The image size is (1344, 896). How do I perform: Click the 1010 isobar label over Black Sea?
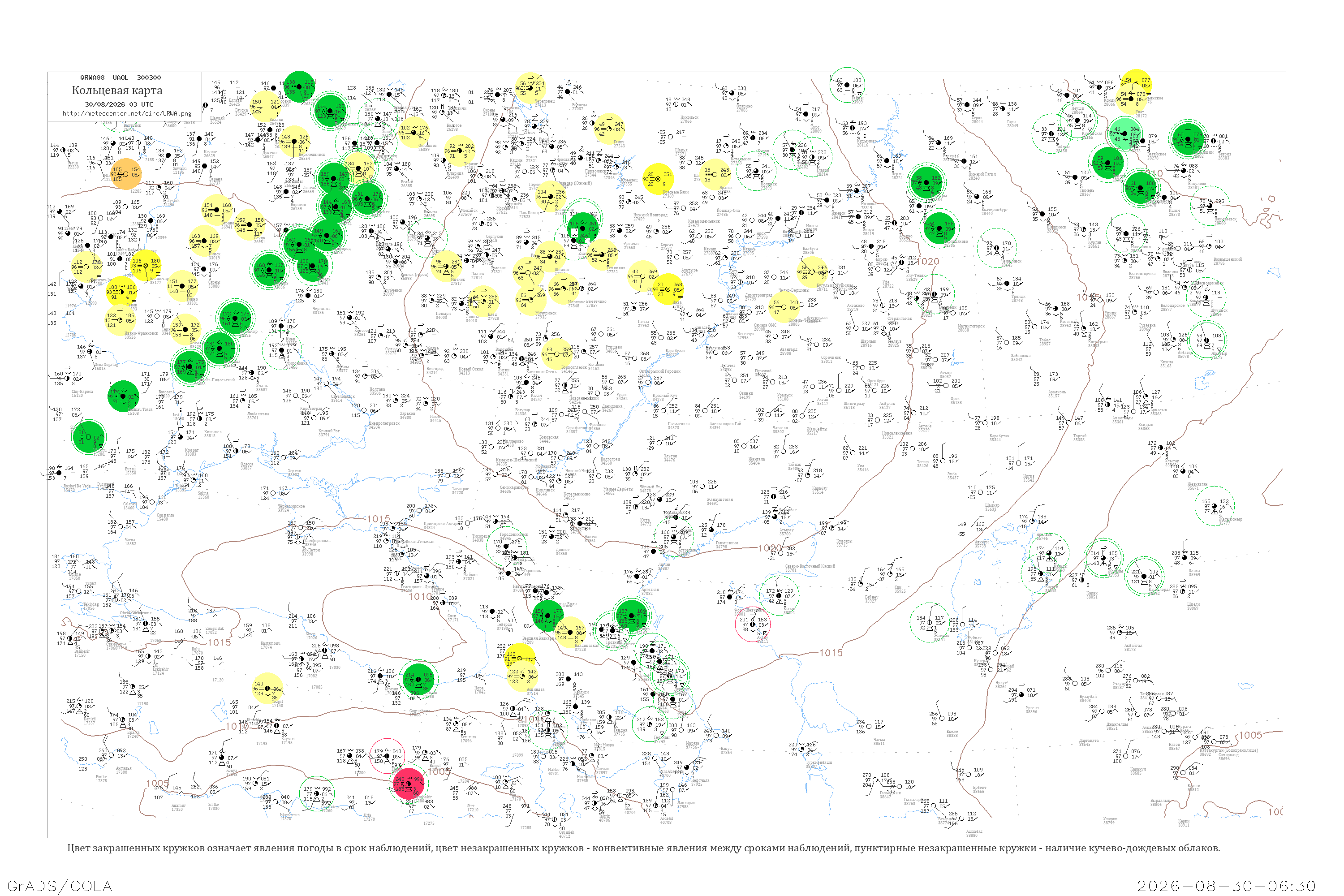tap(420, 596)
